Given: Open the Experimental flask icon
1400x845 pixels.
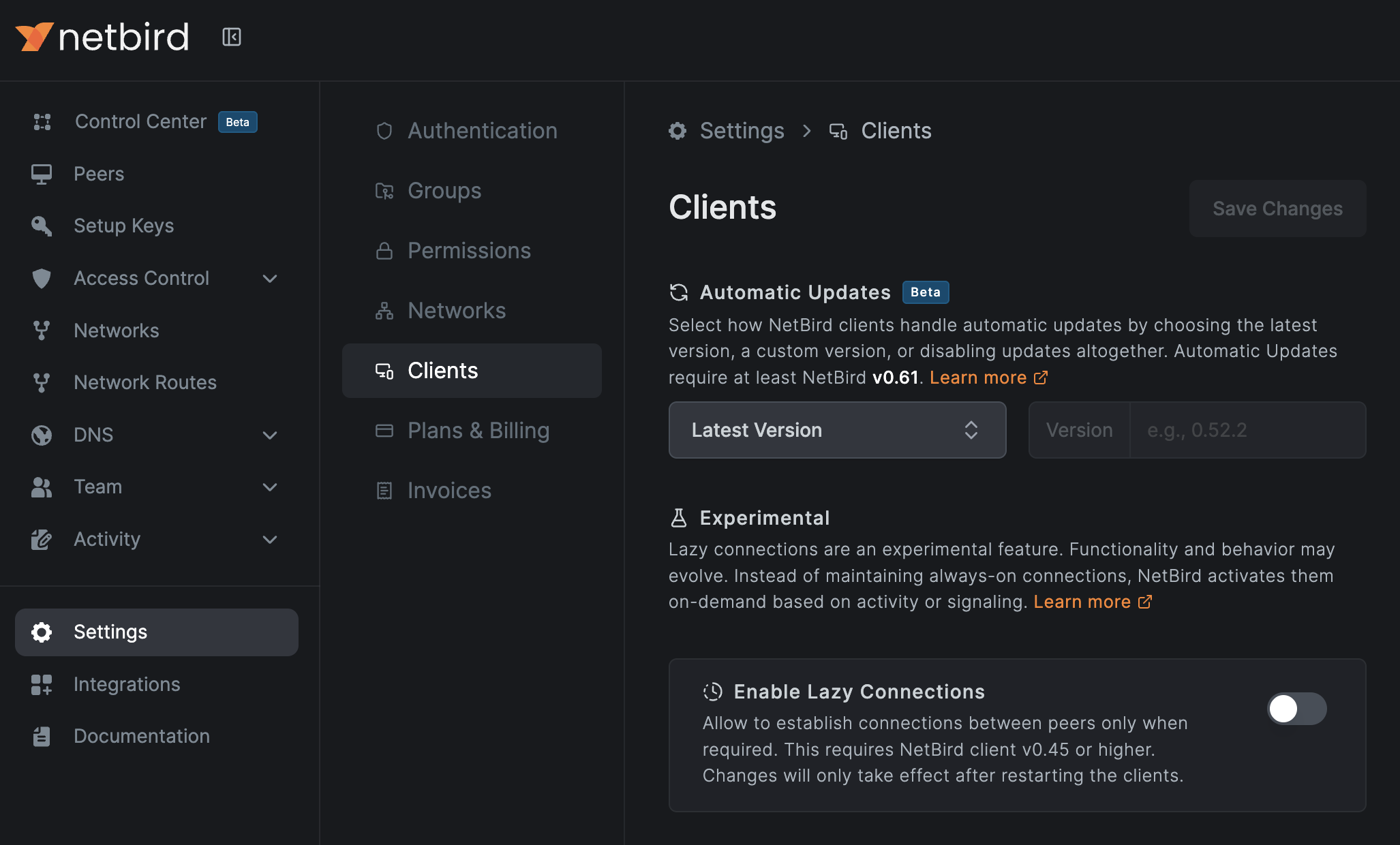Looking at the screenshot, I should click(x=678, y=518).
